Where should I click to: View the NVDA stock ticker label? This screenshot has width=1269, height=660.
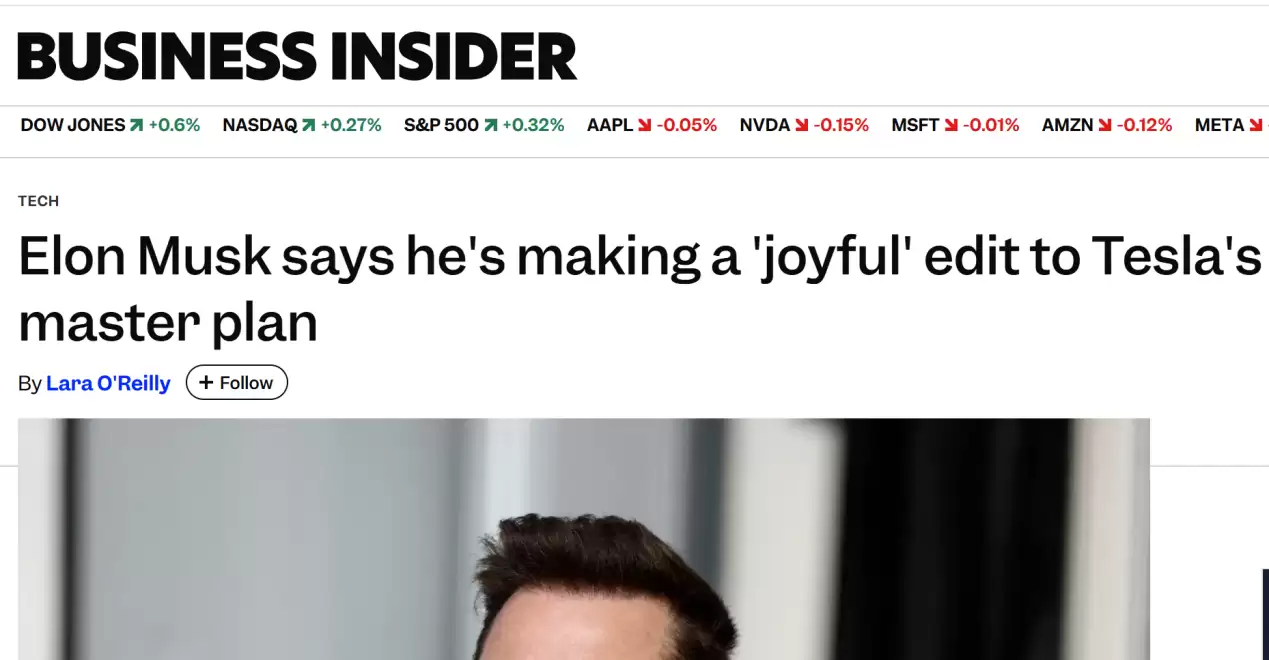[765, 126]
